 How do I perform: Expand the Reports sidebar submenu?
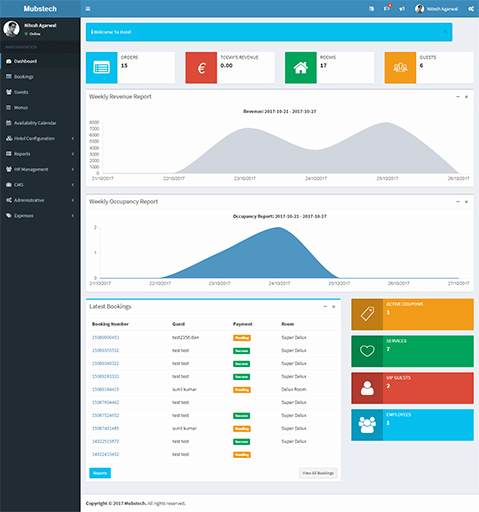(40, 154)
